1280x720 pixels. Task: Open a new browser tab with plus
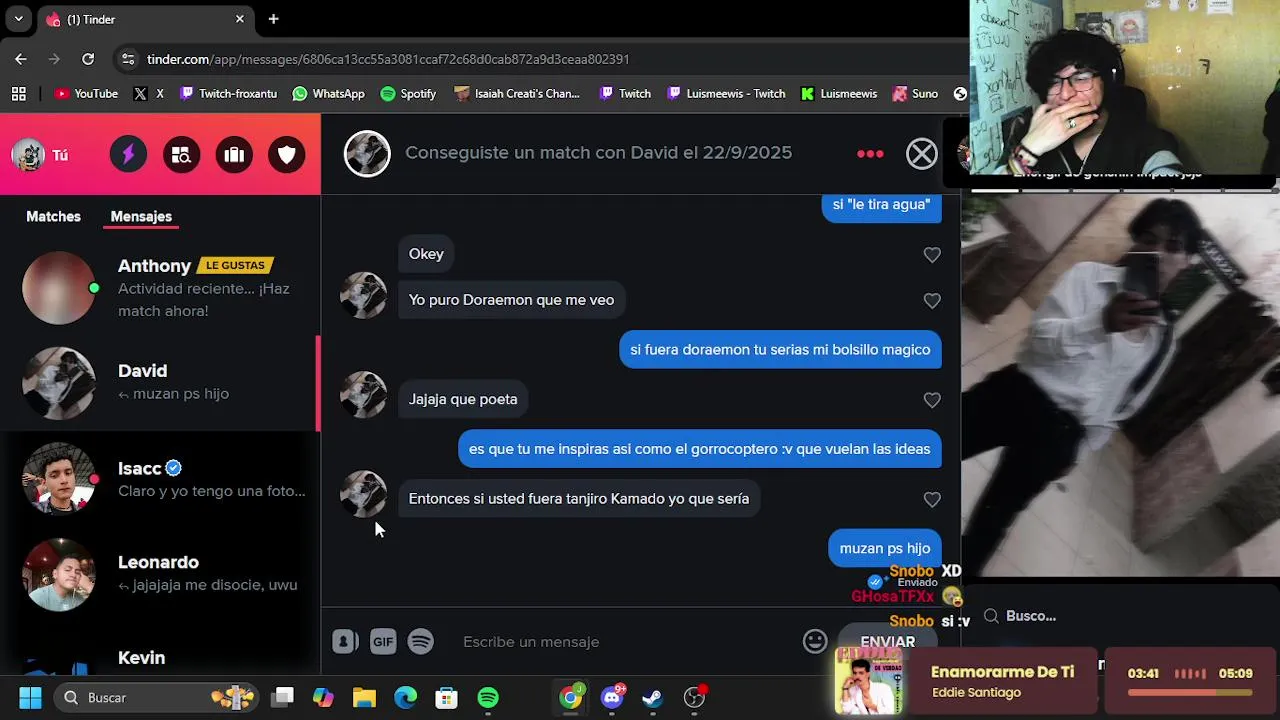(x=273, y=19)
